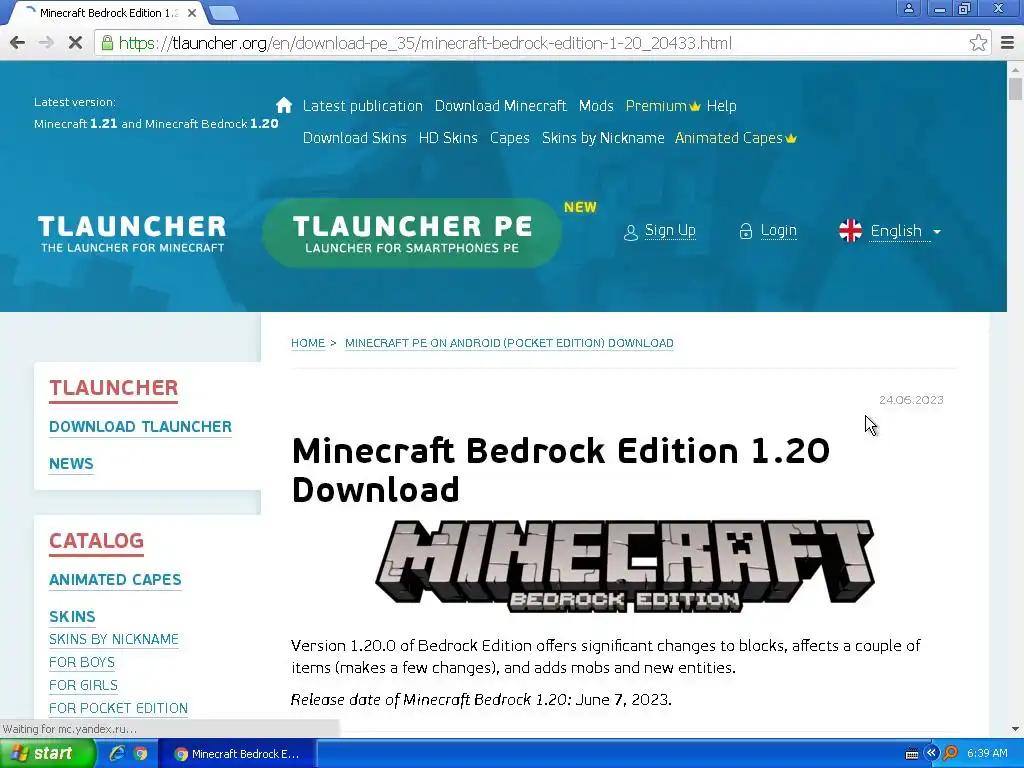
Task: Open the Mods menu item
Action: 596,106
